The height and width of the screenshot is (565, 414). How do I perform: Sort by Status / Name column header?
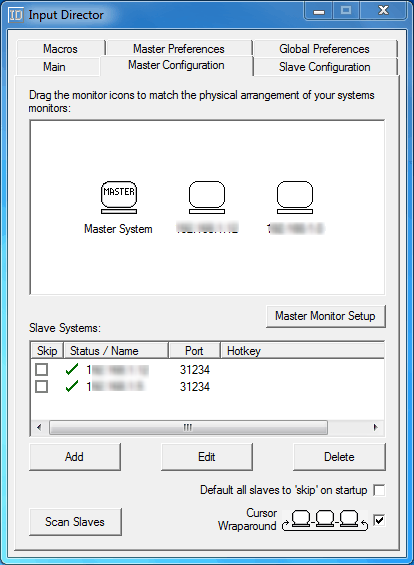[116, 351]
